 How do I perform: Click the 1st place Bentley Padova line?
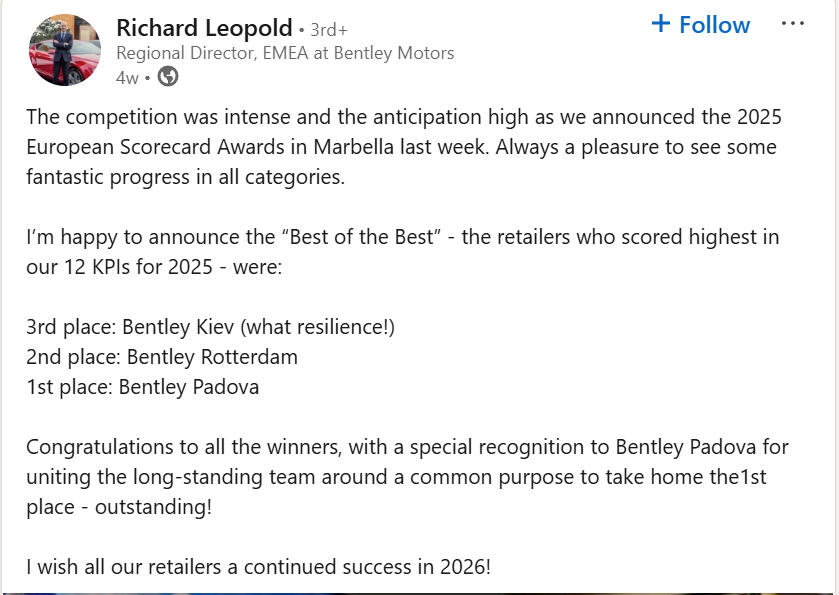(x=143, y=387)
